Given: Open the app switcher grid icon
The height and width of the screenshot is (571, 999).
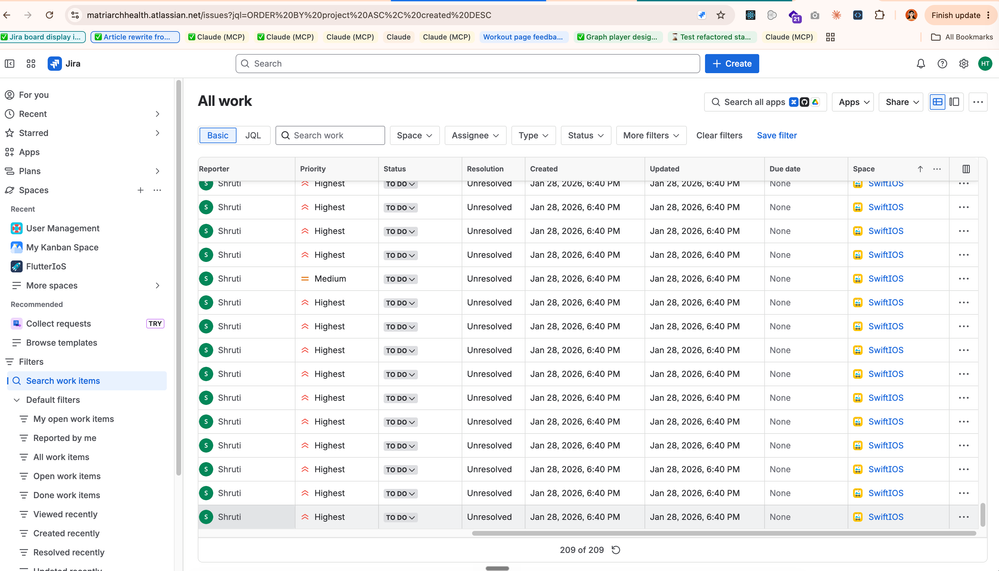Looking at the screenshot, I should 31,64.
